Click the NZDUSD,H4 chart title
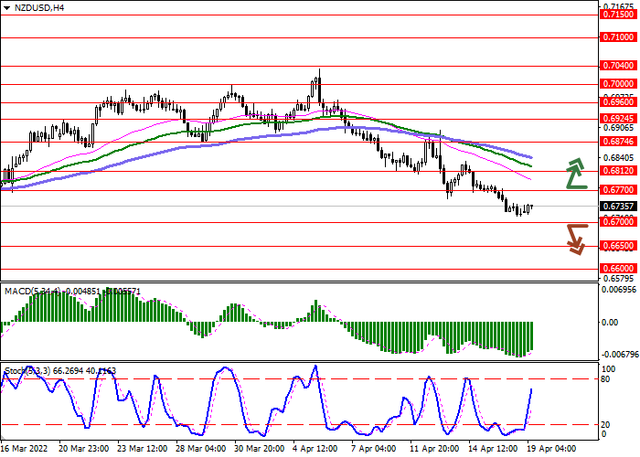640x457 pixels. click(x=39, y=8)
